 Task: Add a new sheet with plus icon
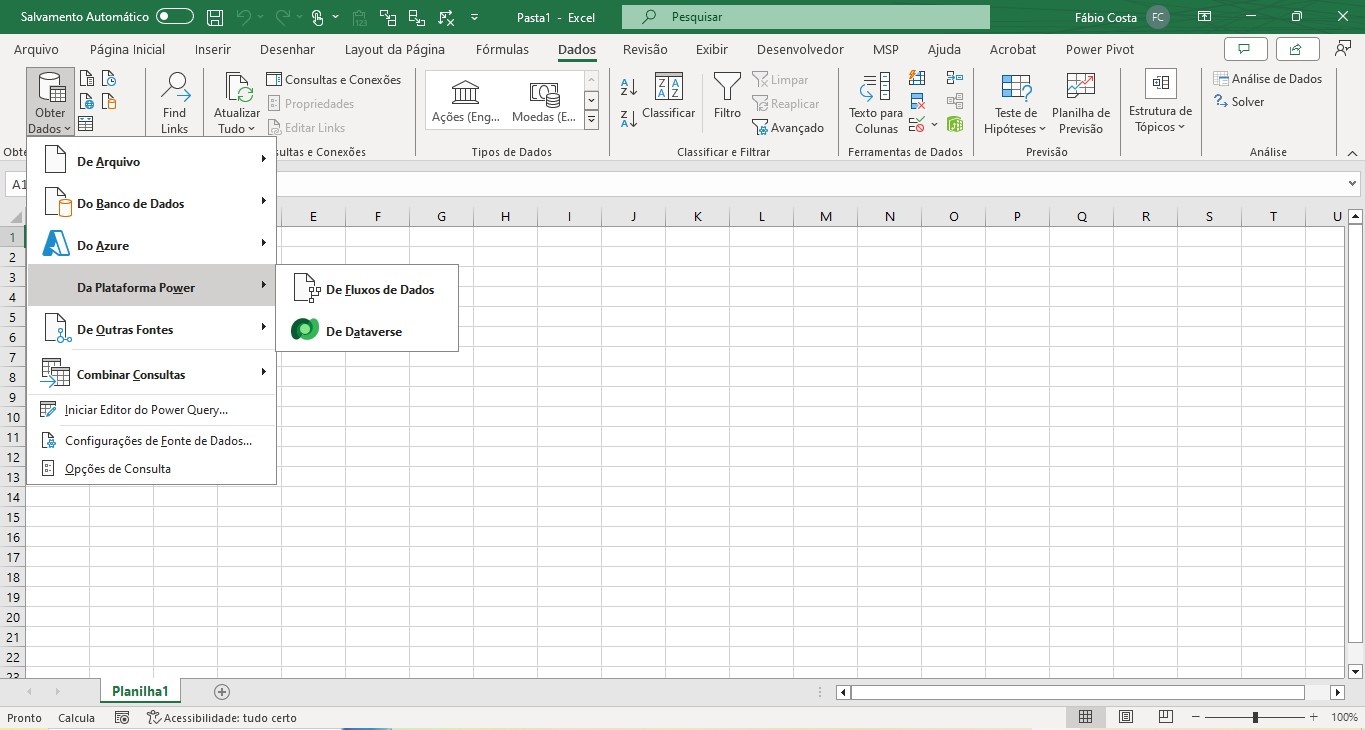pos(222,692)
